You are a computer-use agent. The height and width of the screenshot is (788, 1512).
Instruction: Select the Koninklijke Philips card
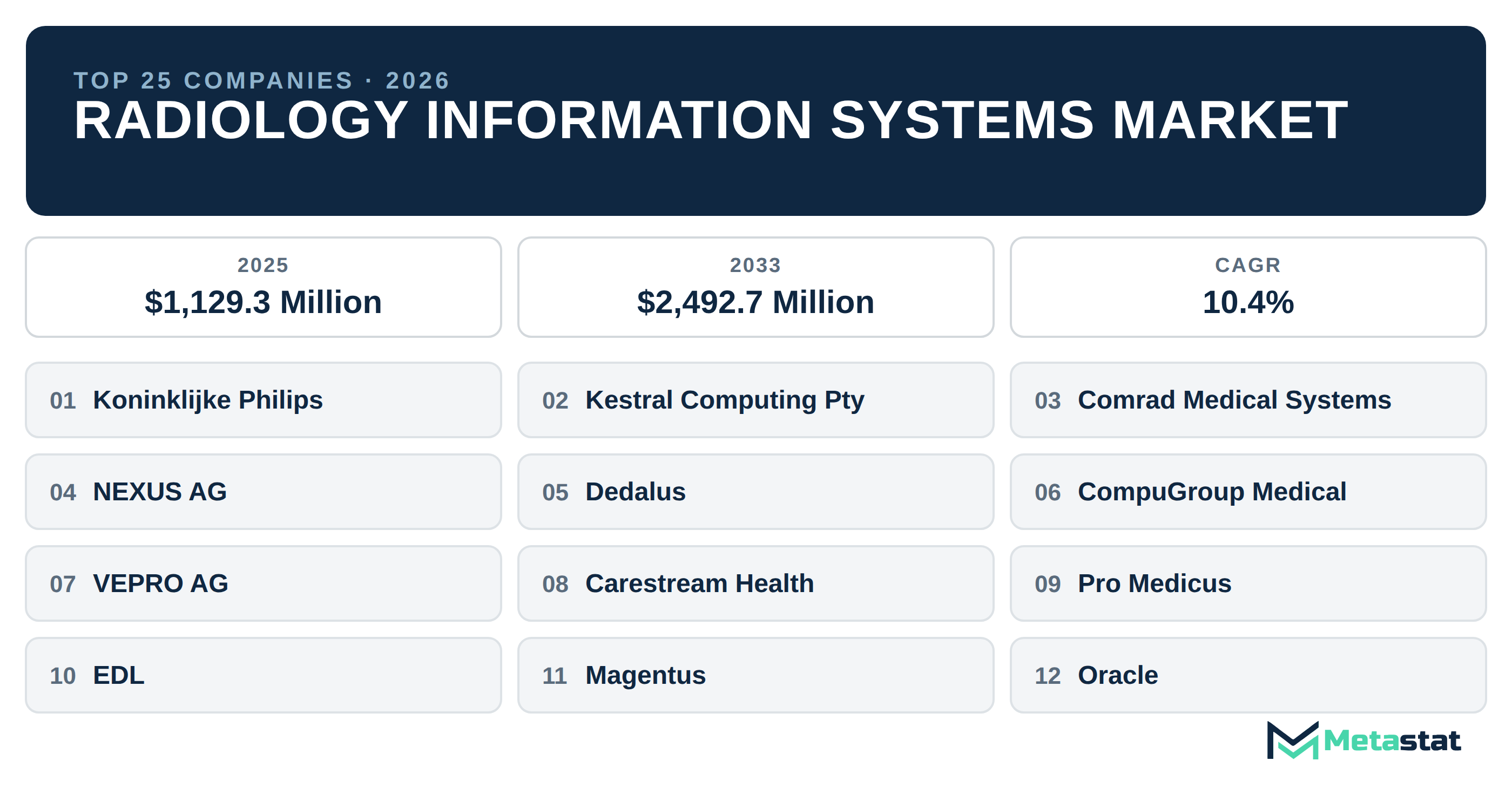[263, 399]
